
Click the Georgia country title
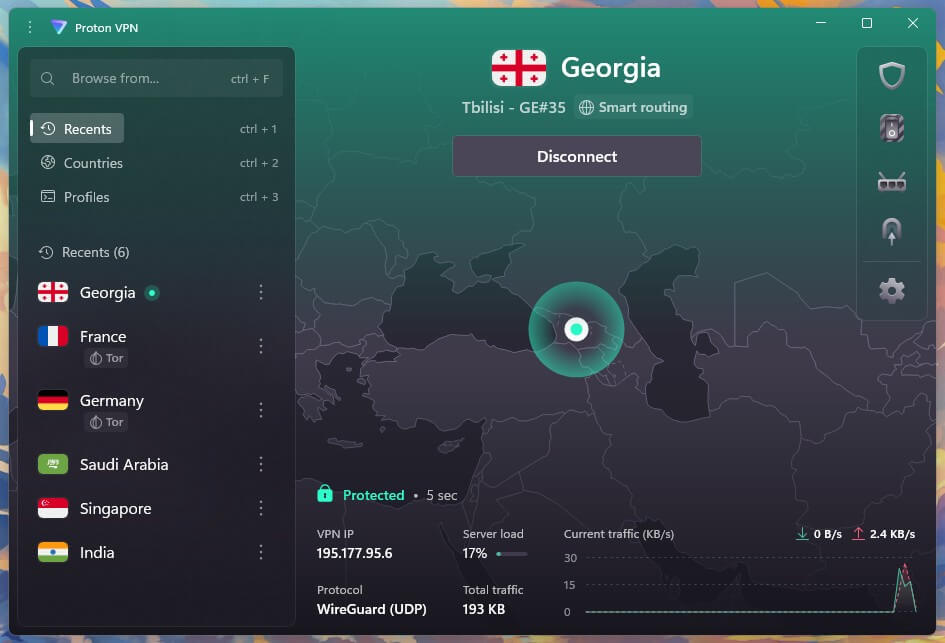[611, 68]
